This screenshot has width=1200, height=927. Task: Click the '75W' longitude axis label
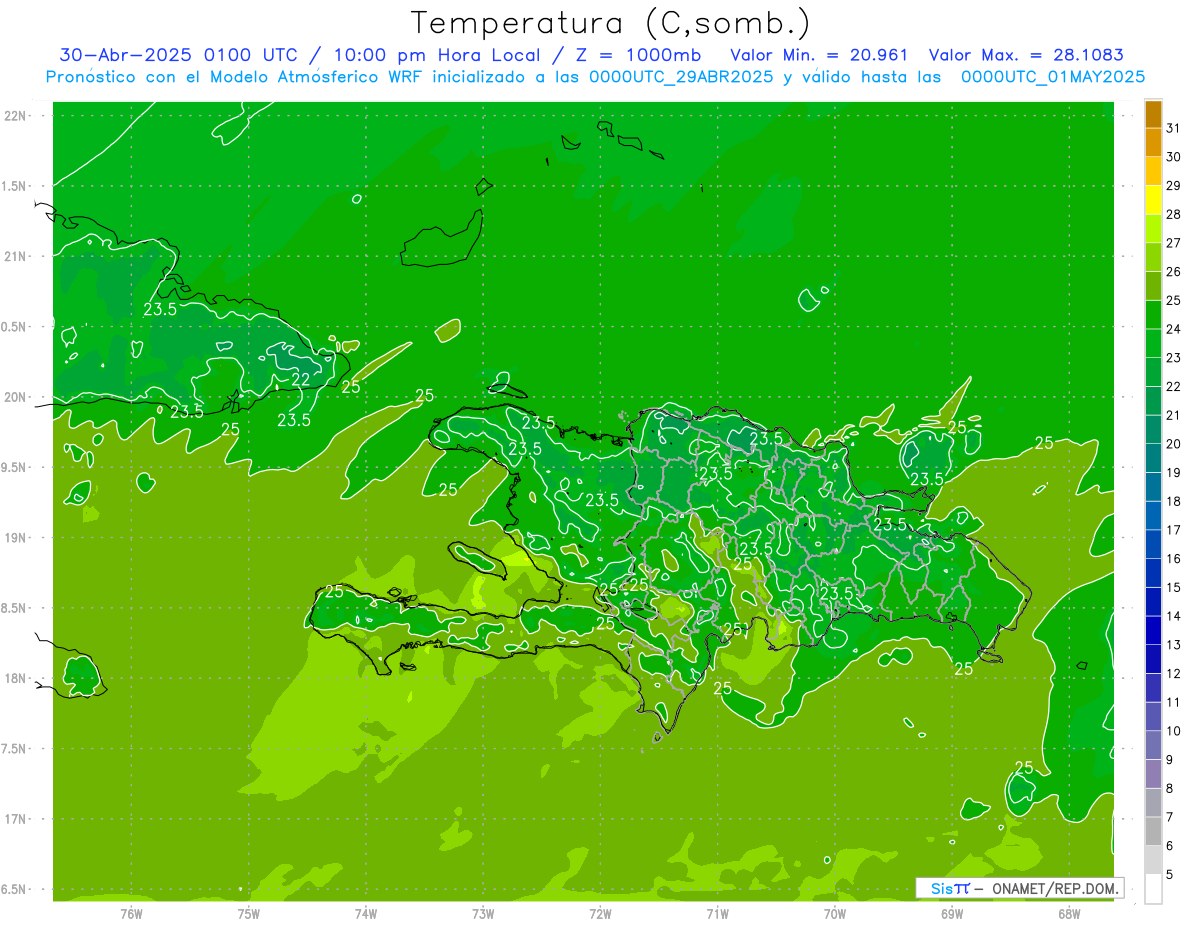point(248,914)
